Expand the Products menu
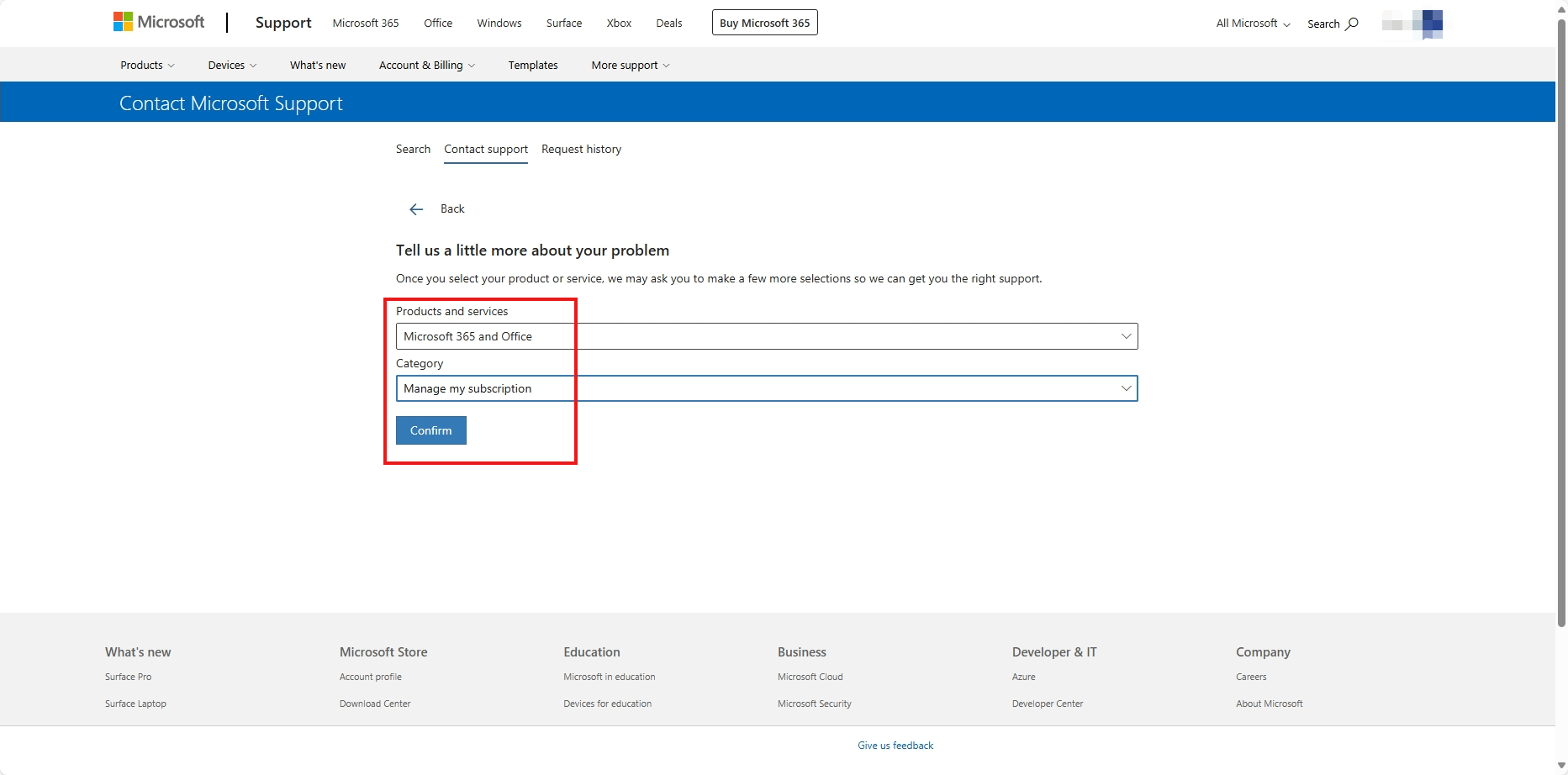The width and height of the screenshot is (1568, 775). pos(147,65)
